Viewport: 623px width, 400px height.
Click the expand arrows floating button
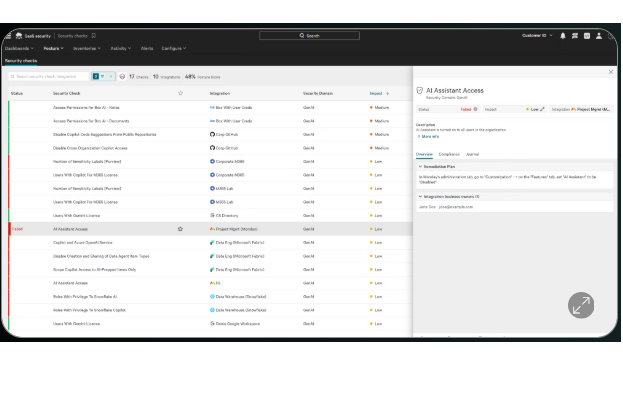581,305
